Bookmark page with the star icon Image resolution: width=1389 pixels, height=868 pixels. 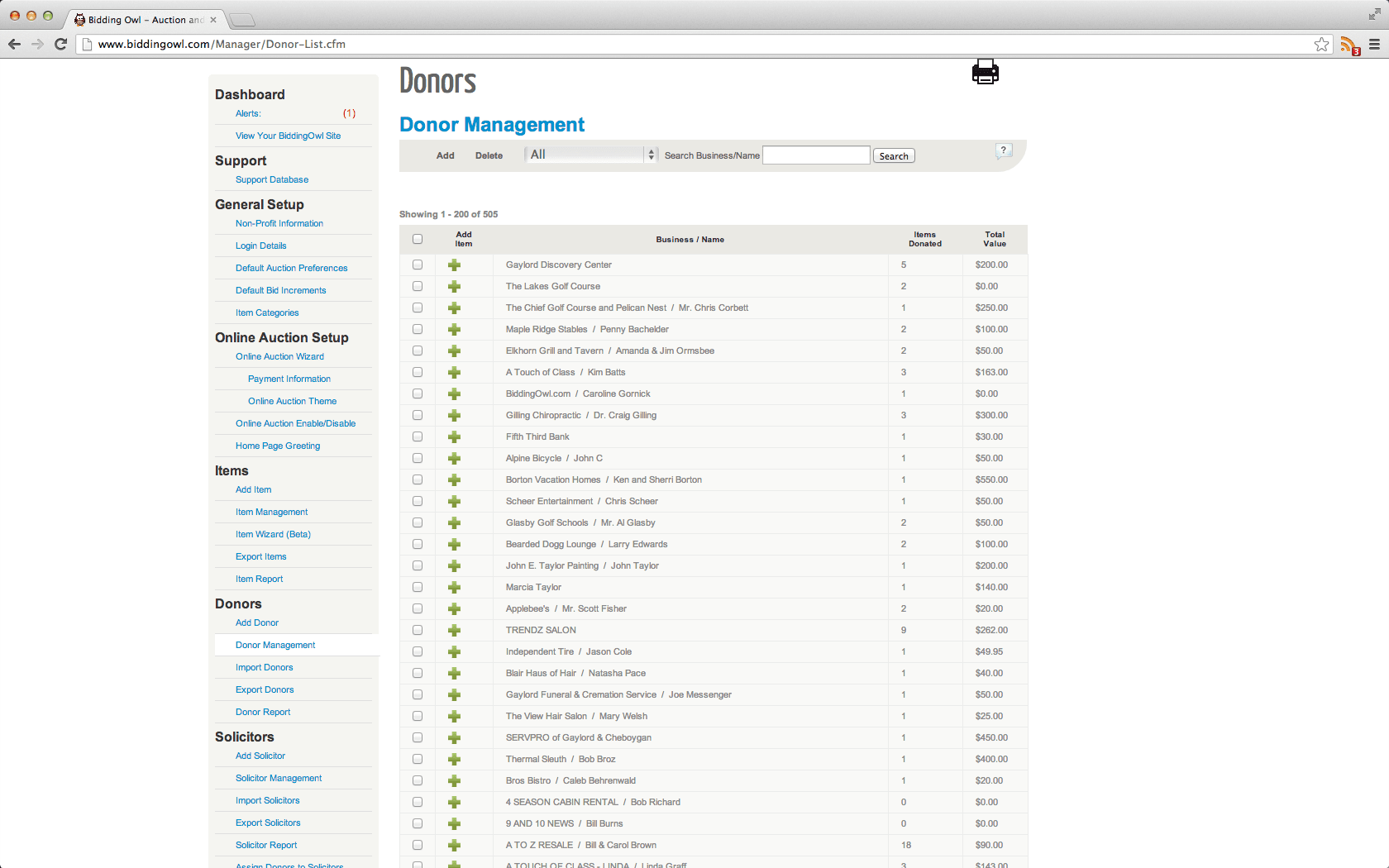[1321, 45]
